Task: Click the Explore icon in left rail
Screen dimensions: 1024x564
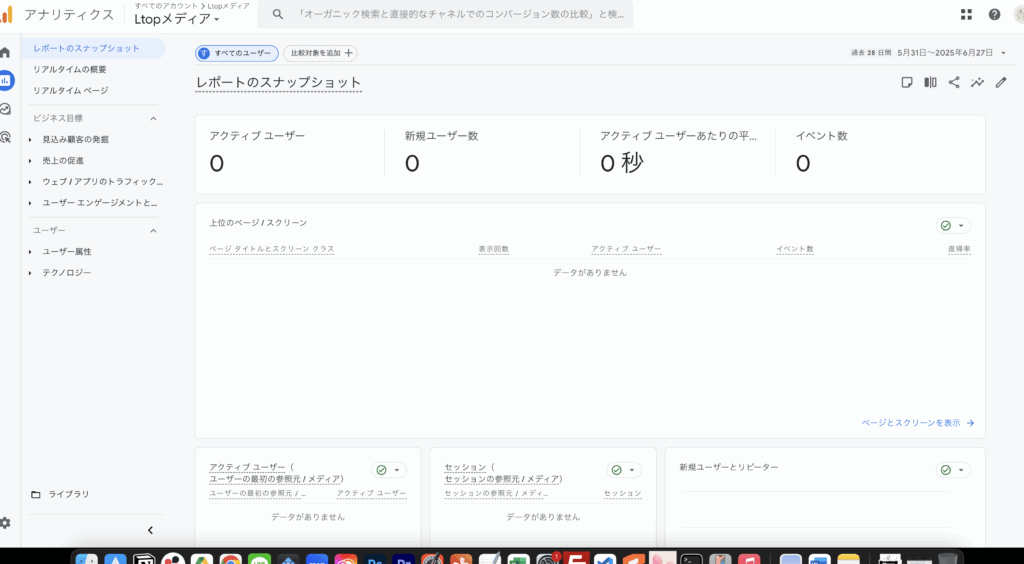Action: (5, 109)
